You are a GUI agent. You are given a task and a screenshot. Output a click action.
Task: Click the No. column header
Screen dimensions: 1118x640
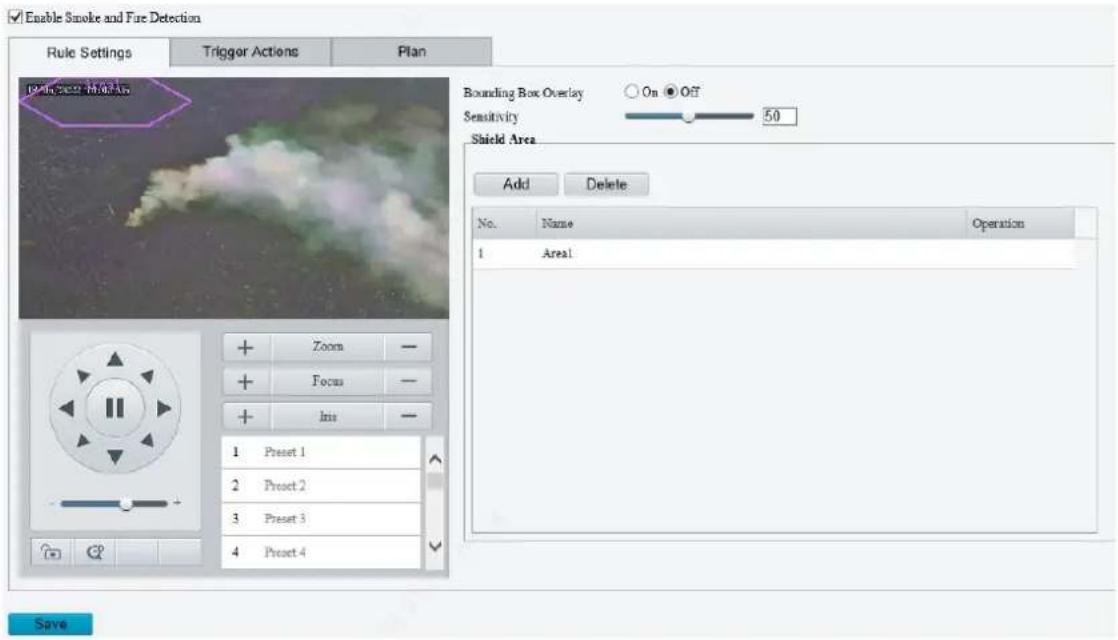point(504,223)
